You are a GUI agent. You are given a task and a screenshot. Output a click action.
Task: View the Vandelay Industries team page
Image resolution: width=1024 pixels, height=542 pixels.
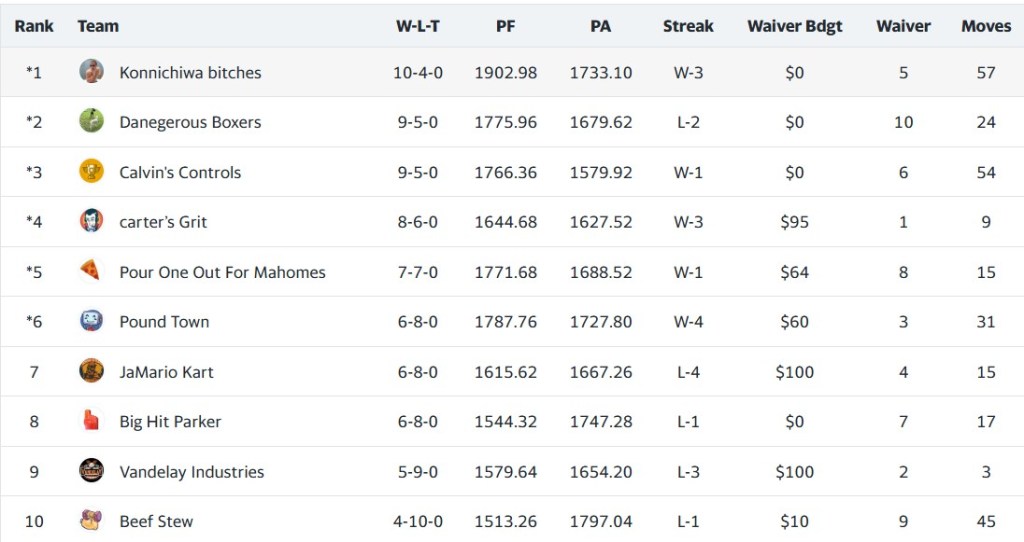click(x=191, y=472)
